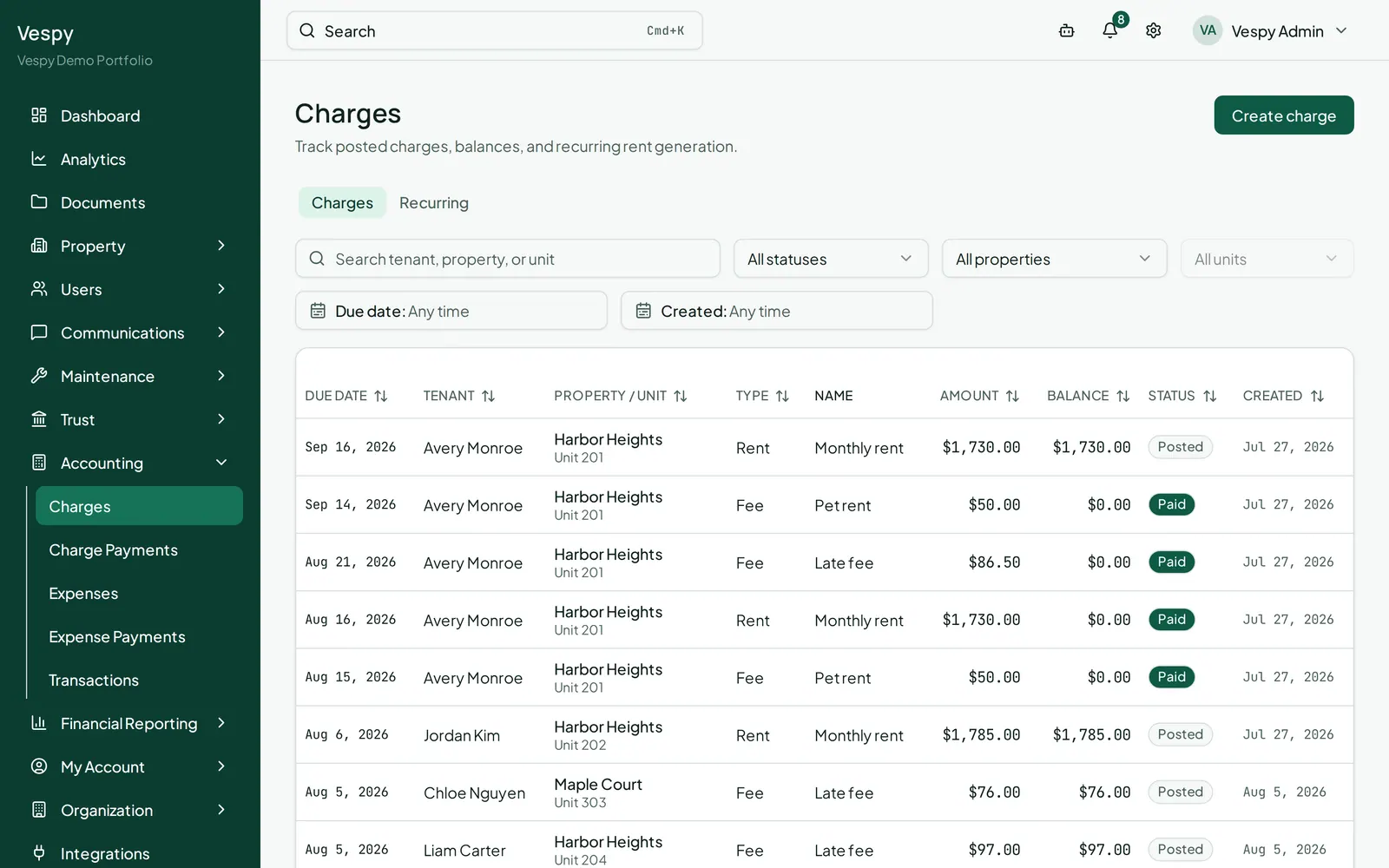Click the Due date calendar icon
The width and height of the screenshot is (1389, 868).
coord(318,311)
